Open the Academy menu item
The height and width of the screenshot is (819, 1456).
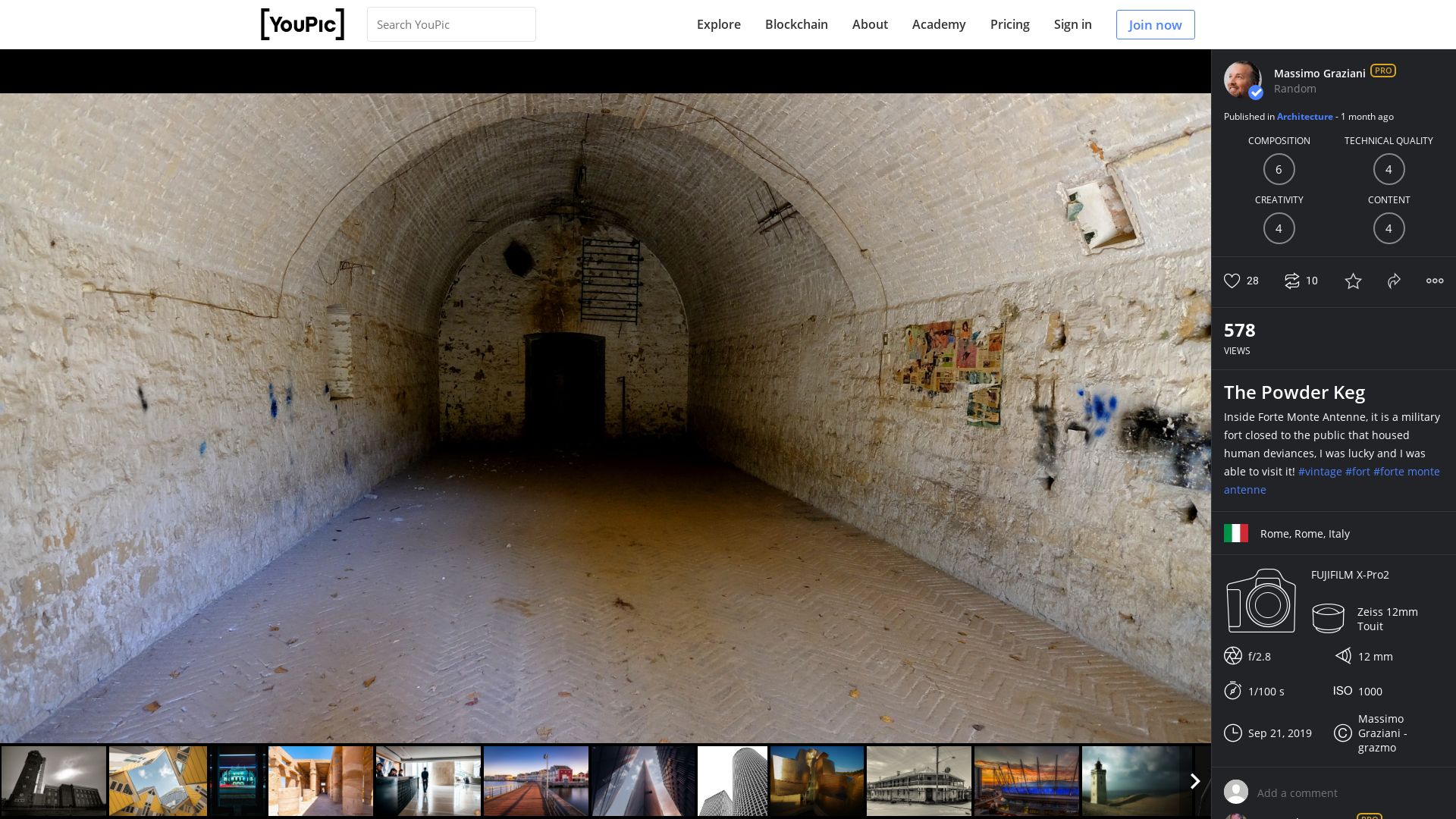(938, 24)
